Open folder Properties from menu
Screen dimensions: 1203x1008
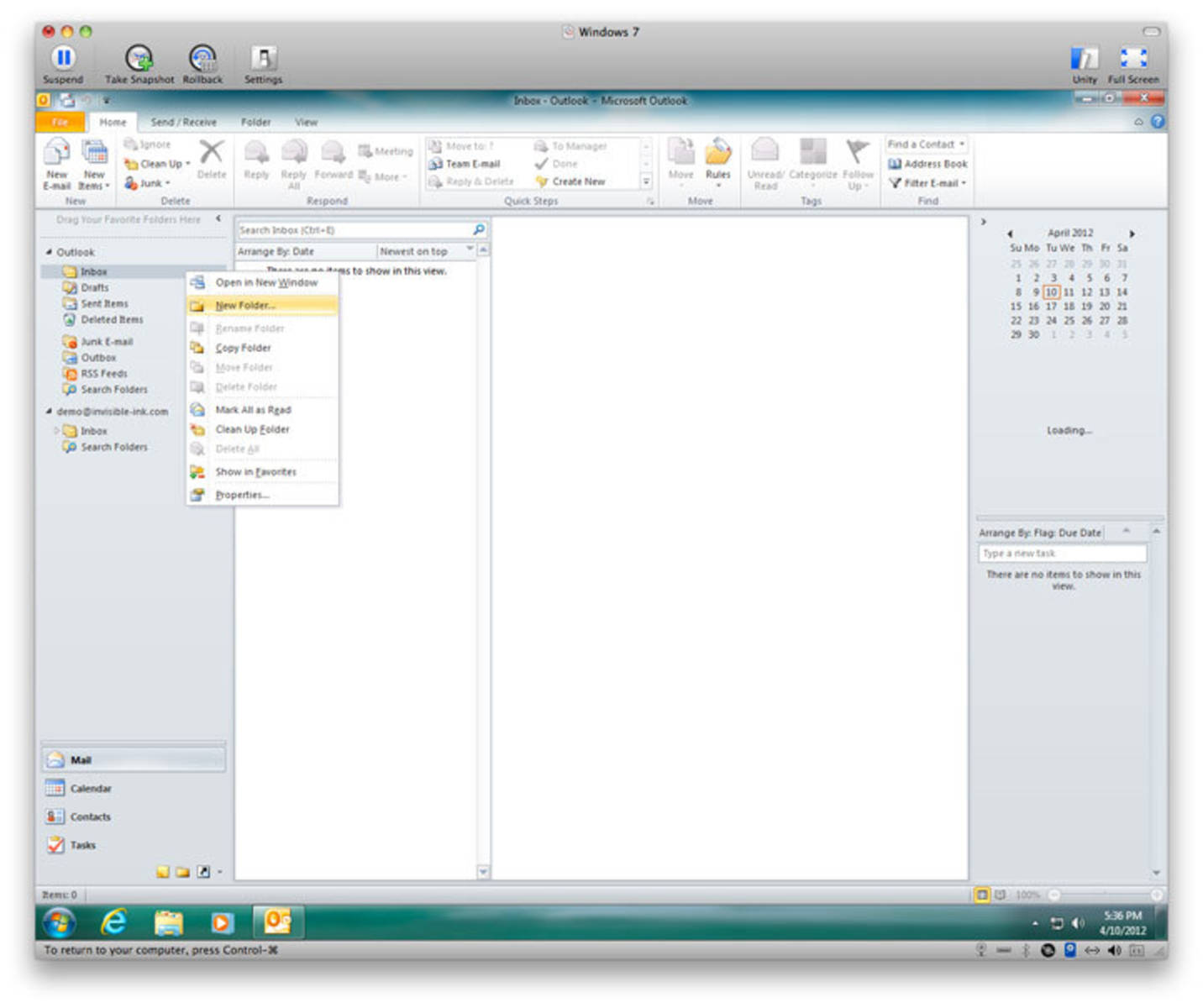point(262,495)
